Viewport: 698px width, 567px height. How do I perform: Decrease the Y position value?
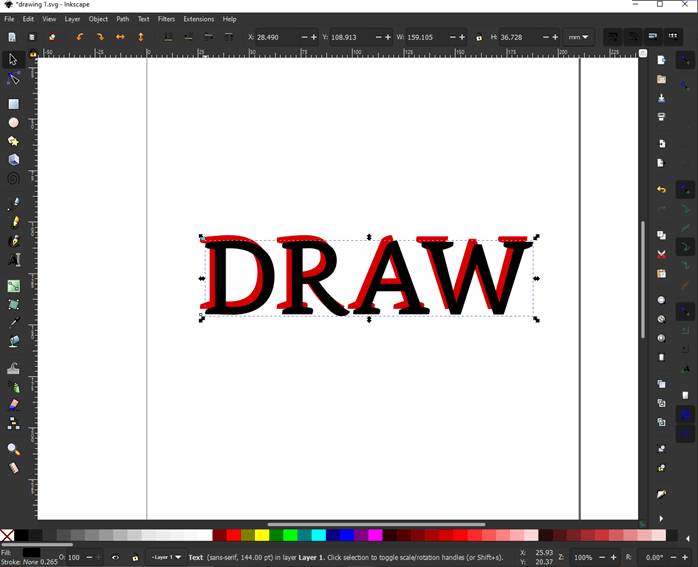pos(378,37)
